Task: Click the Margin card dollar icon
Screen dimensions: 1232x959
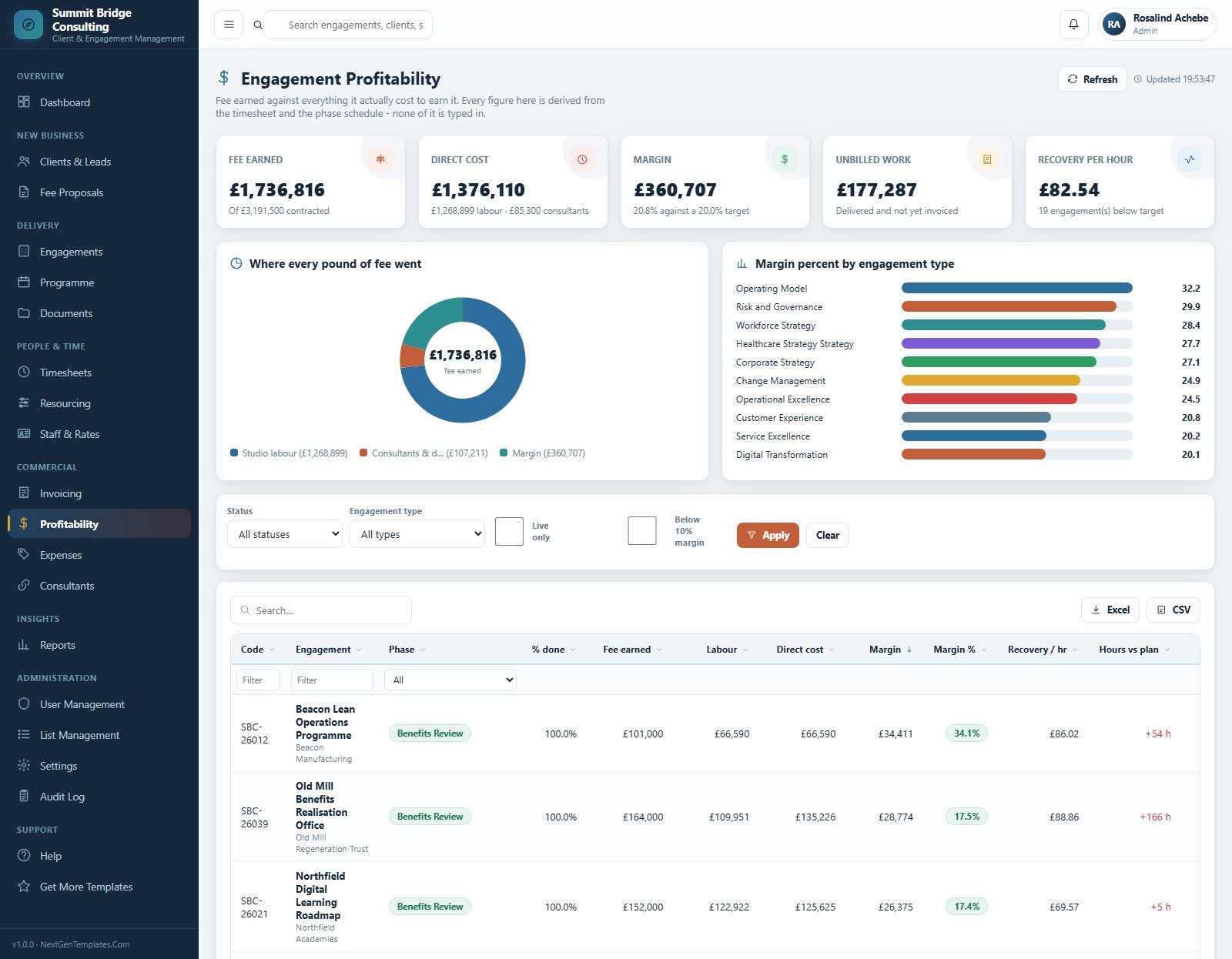Action: [785, 159]
